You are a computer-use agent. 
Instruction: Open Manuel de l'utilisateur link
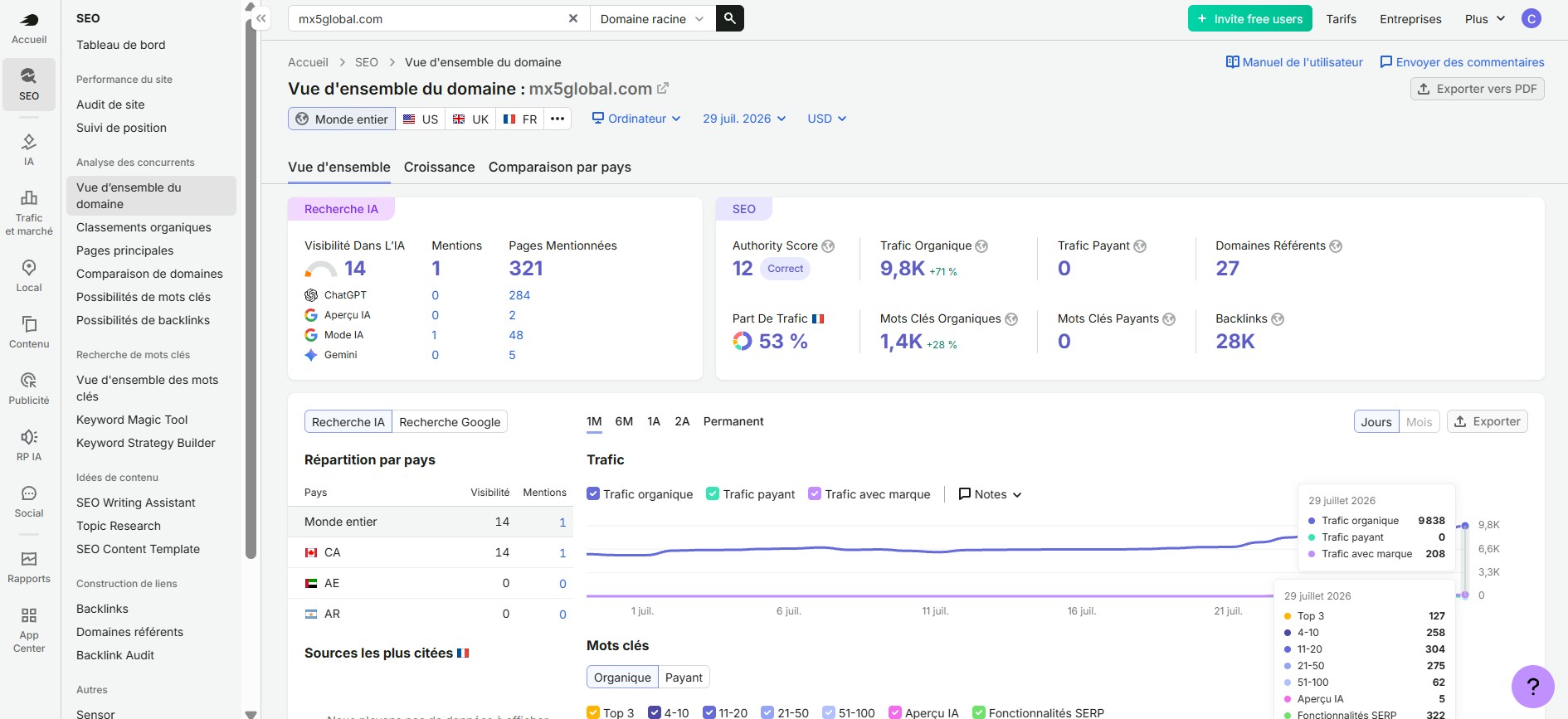[x=1294, y=62]
